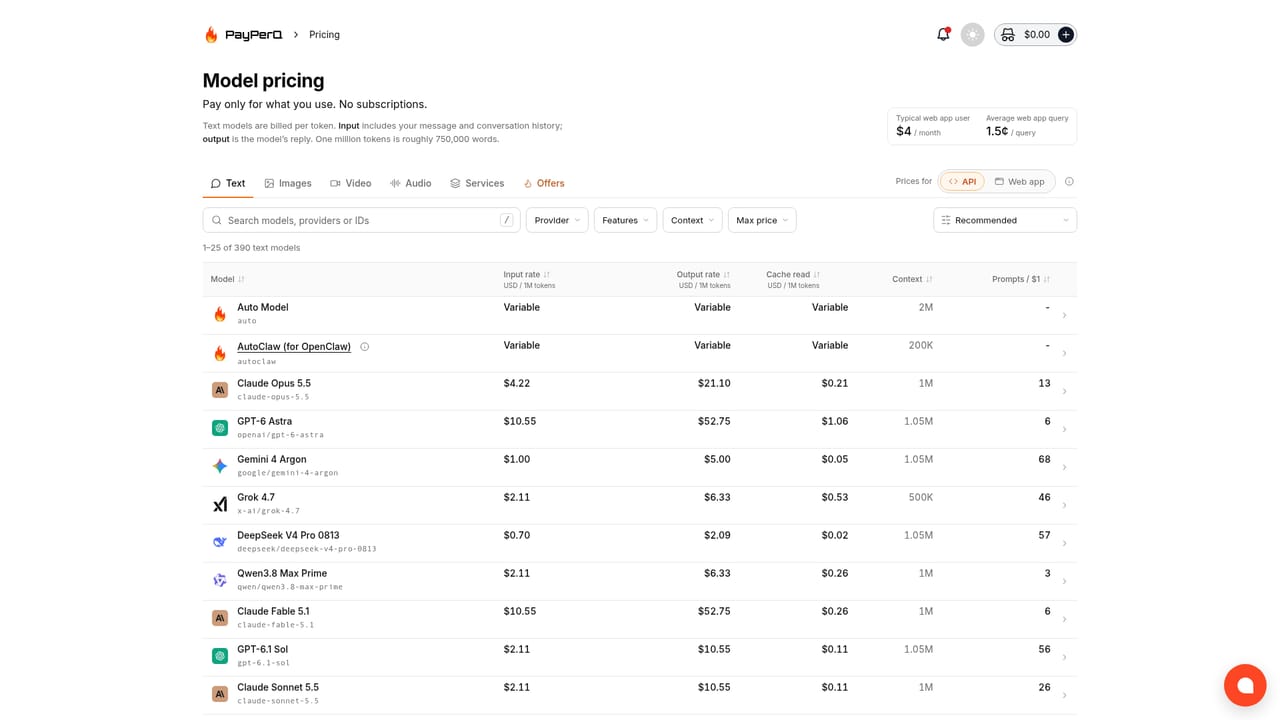Screen dimensions: 1280x720
Task: Open the chat support bubble
Action: 1245,685
